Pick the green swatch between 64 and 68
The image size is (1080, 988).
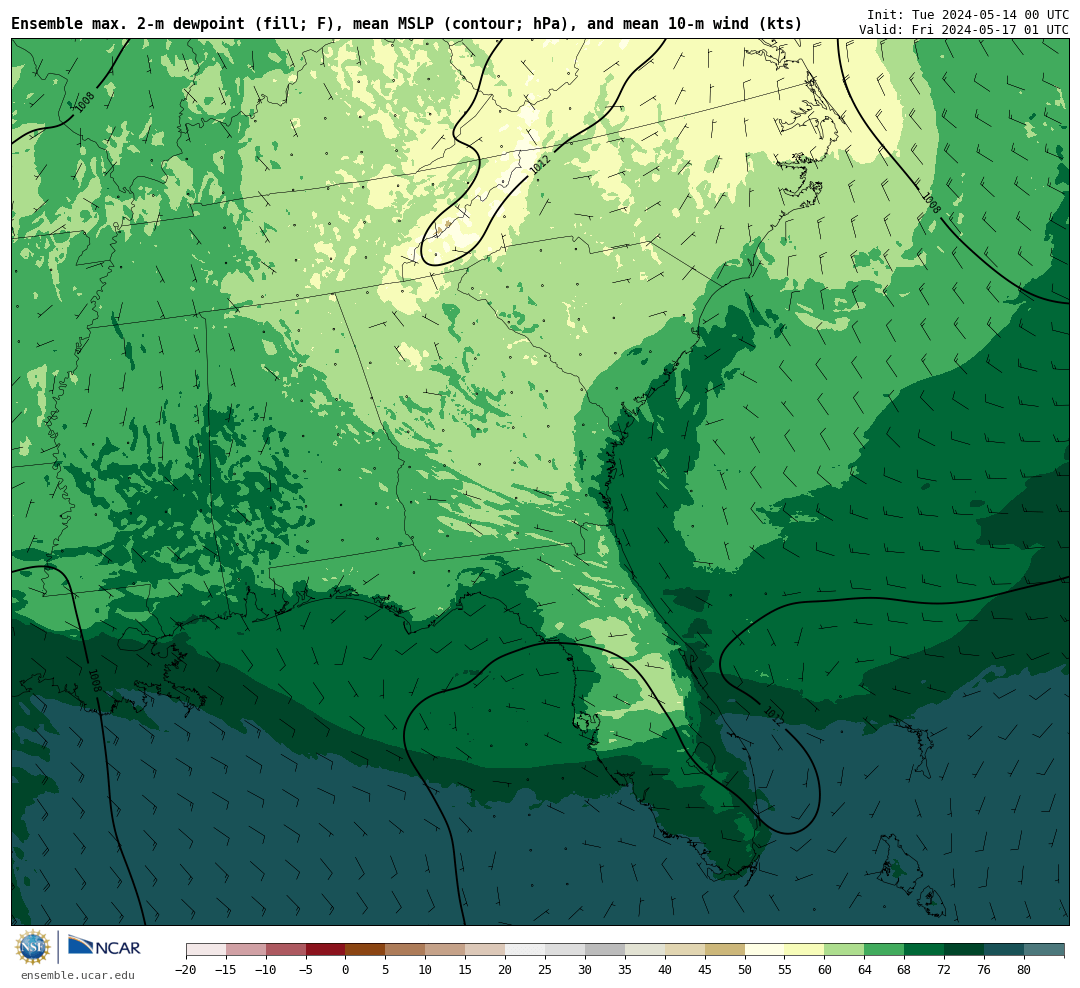[884, 950]
